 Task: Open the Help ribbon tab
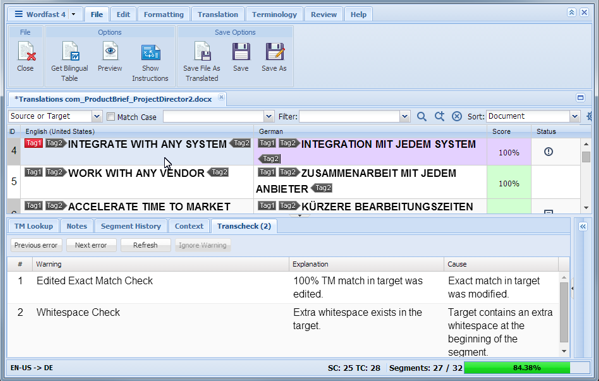[x=358, y=15]
